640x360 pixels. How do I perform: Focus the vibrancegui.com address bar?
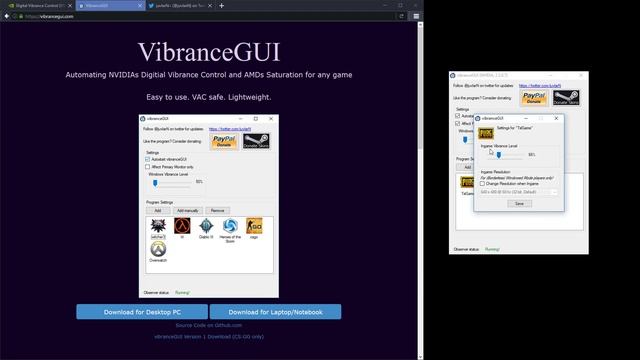tap(208, 16)
